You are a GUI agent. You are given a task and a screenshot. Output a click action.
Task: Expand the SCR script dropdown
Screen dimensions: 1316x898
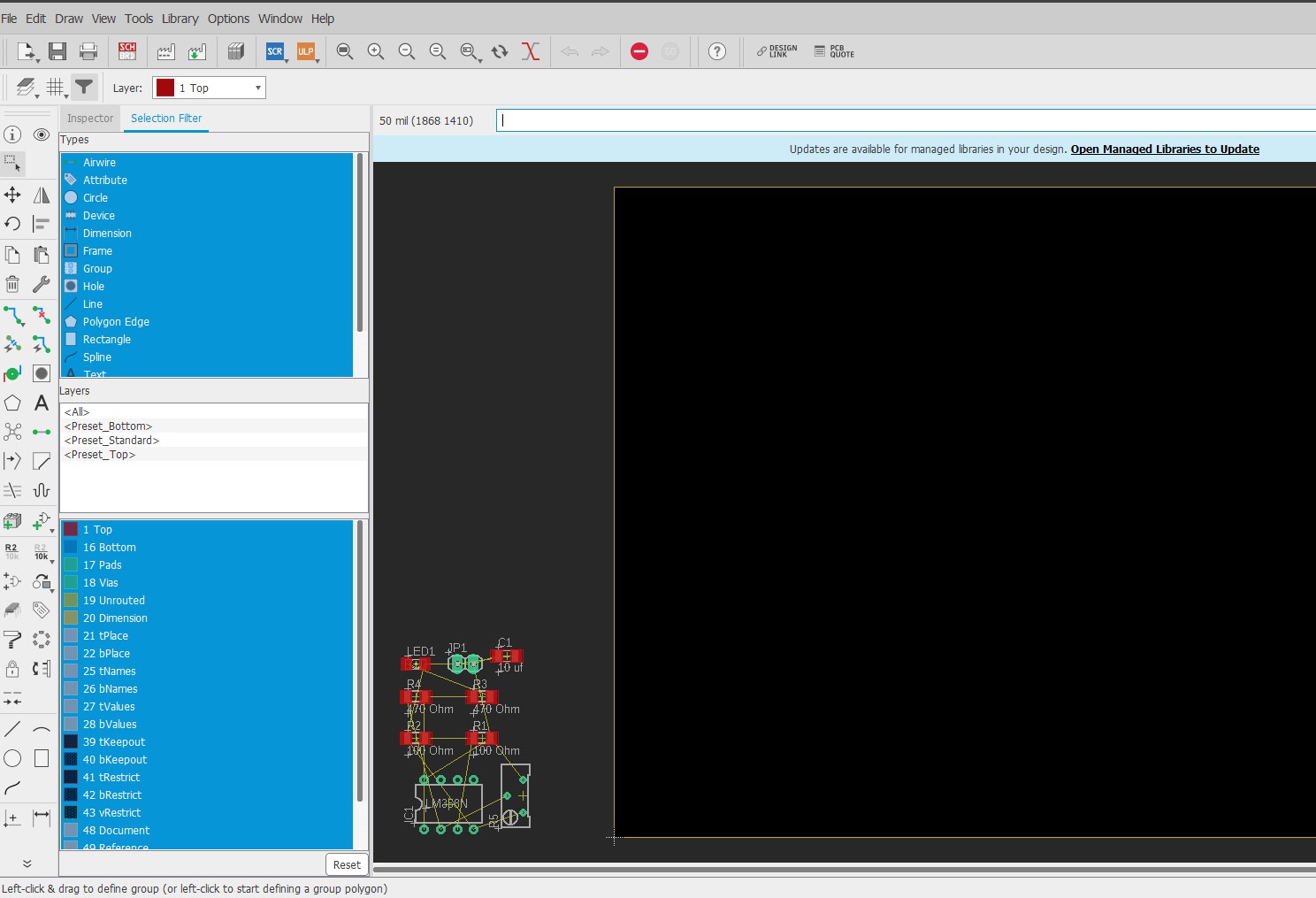click(287, 59)
